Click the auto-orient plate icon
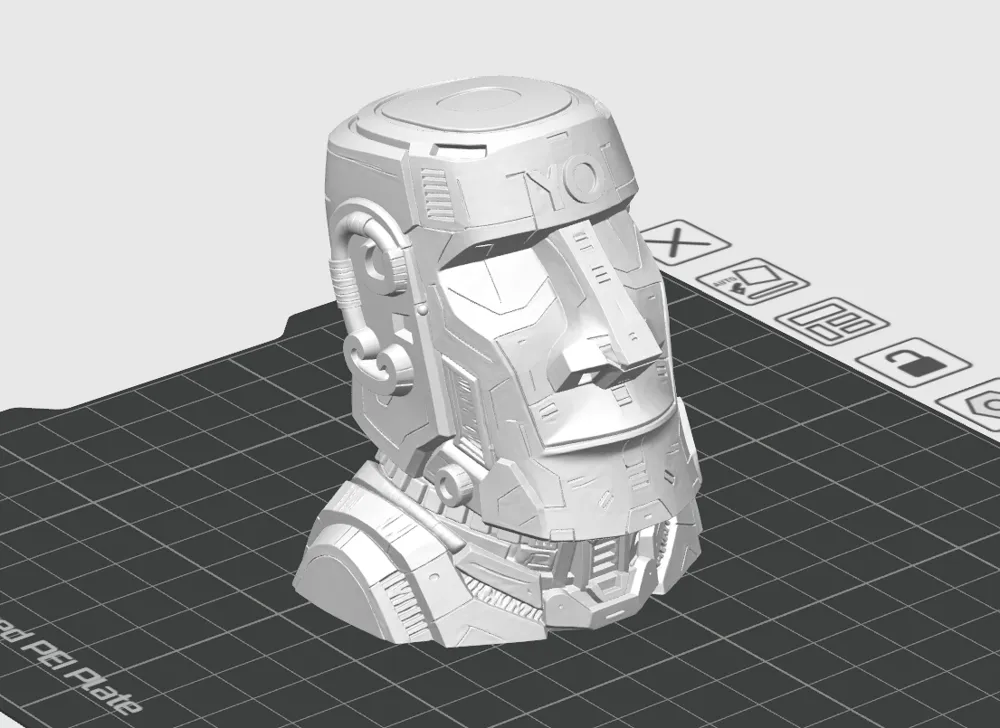Viewport: 1000px width, 728px height. (x=753, y=281)
